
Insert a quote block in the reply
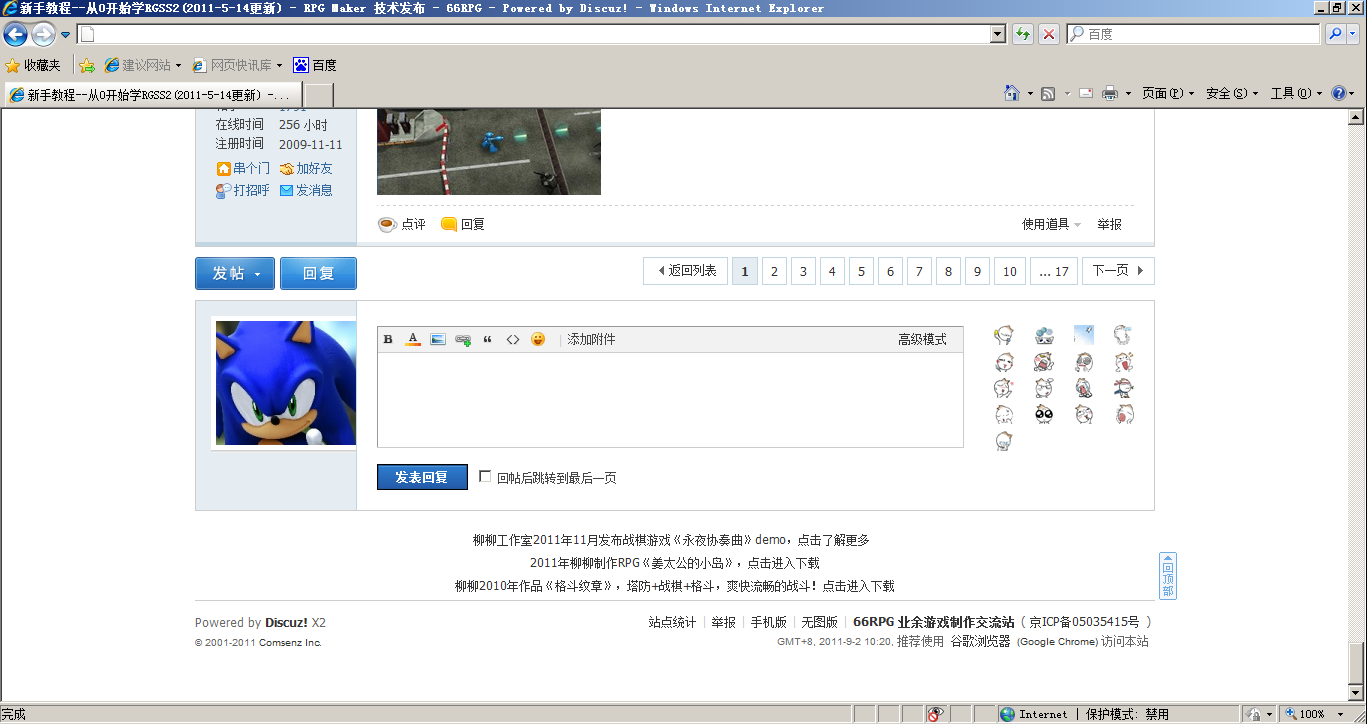488,340
